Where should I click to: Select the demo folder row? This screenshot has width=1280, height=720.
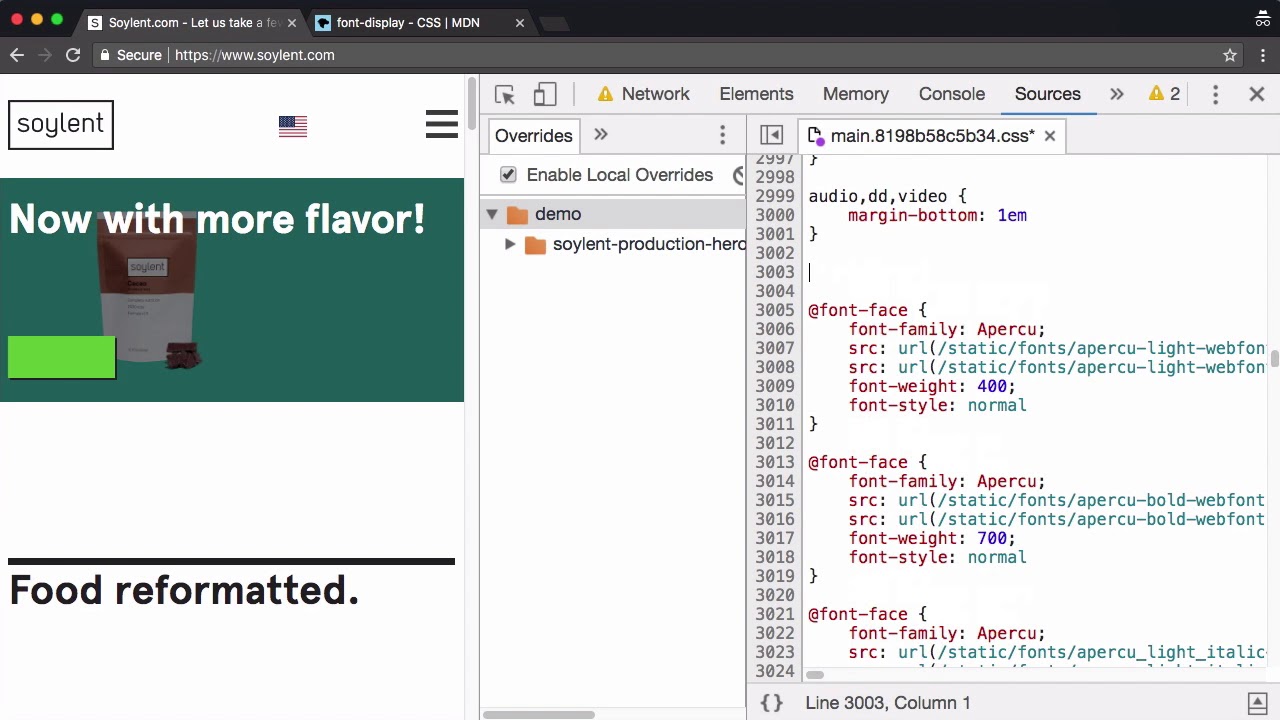click(x=613, y=214)
